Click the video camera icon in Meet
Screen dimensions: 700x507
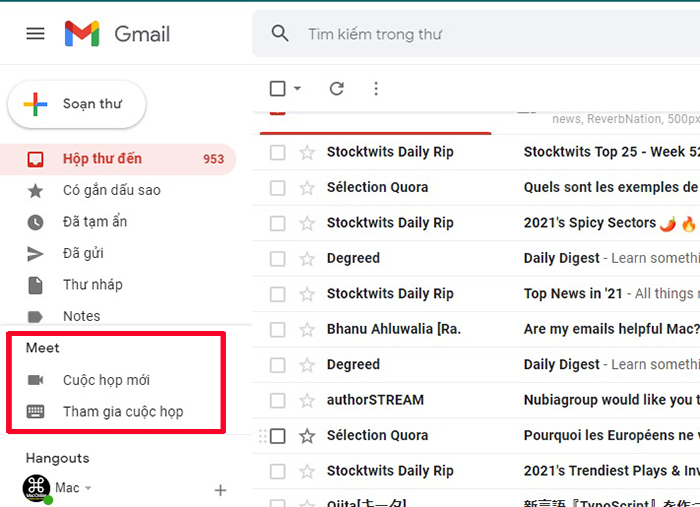[x=35, y=380]
